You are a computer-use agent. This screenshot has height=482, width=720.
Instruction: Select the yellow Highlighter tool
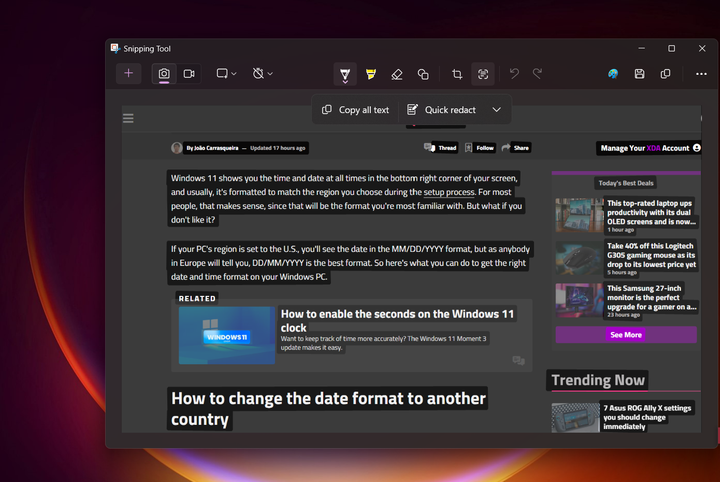(371, 74)
